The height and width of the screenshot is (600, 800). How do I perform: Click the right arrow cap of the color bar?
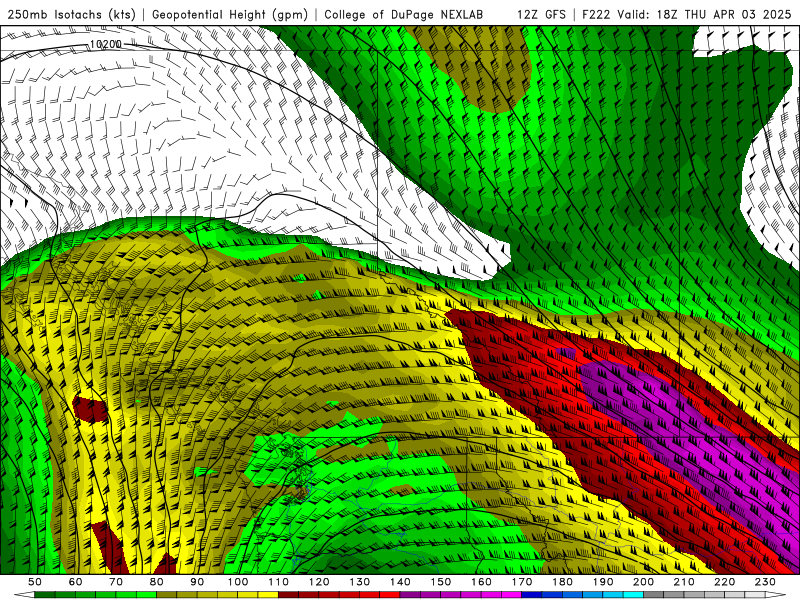pyautogui.click(x=776, y=595)
